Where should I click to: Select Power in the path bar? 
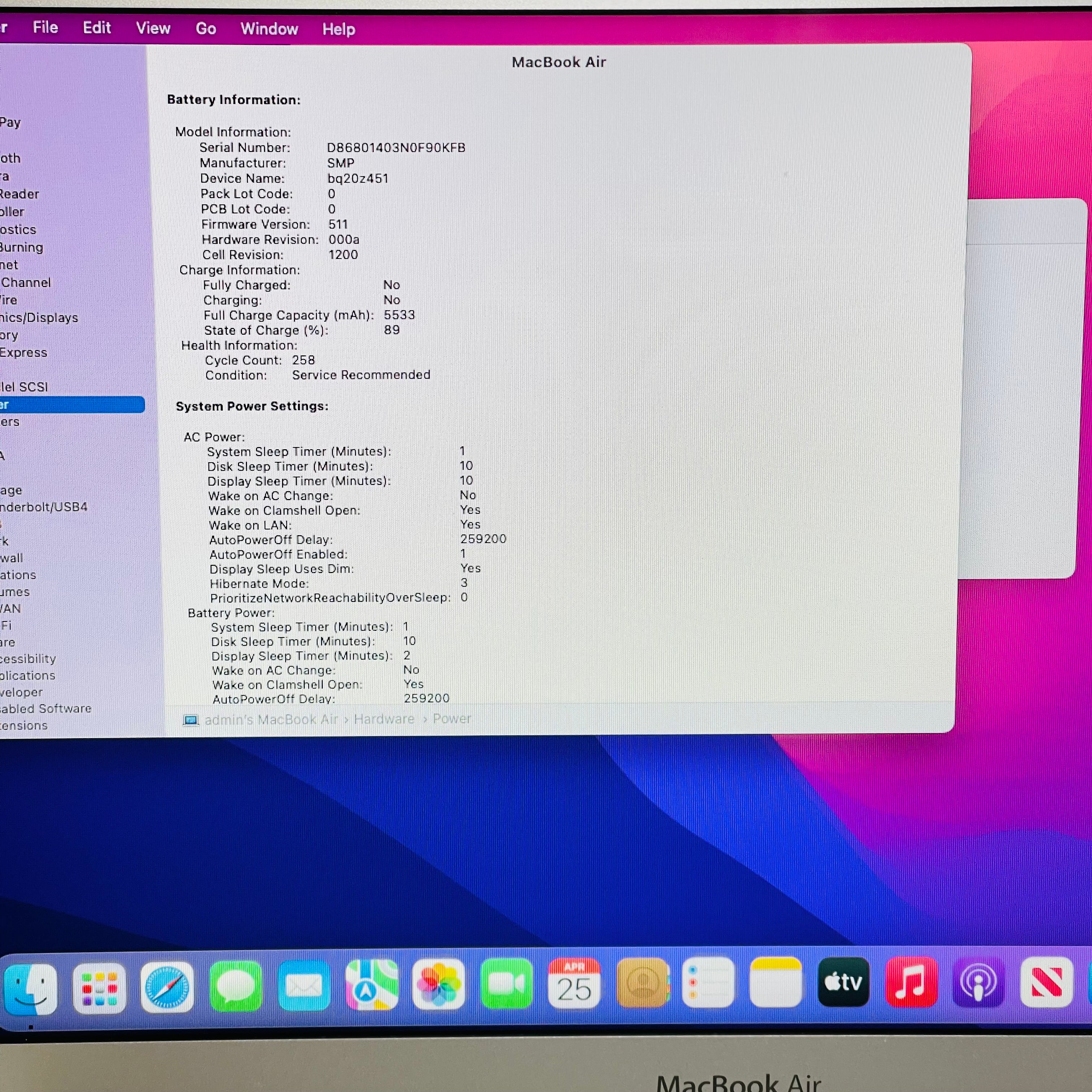click(452, 718)
